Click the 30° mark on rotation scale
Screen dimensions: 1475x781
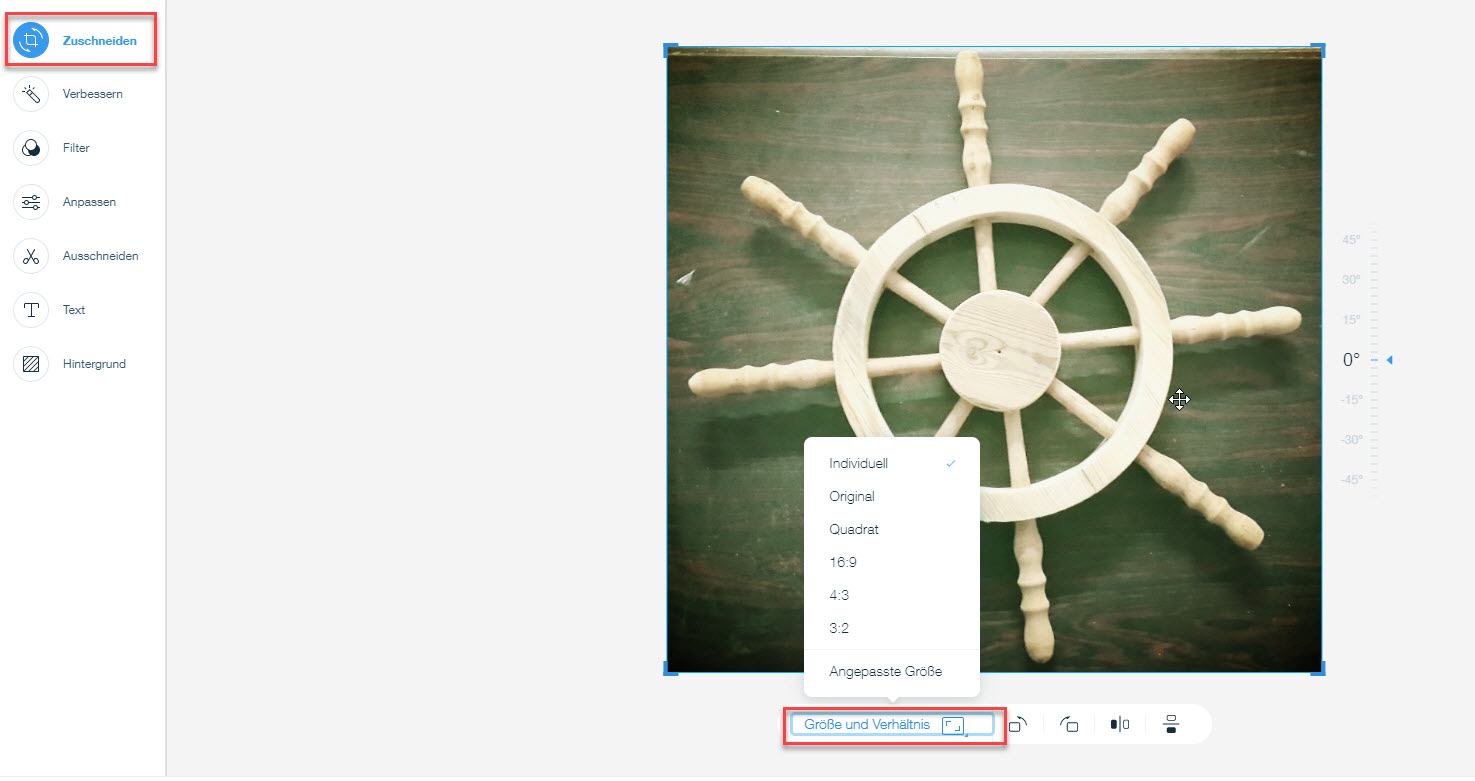click(x=1351, y=280)
